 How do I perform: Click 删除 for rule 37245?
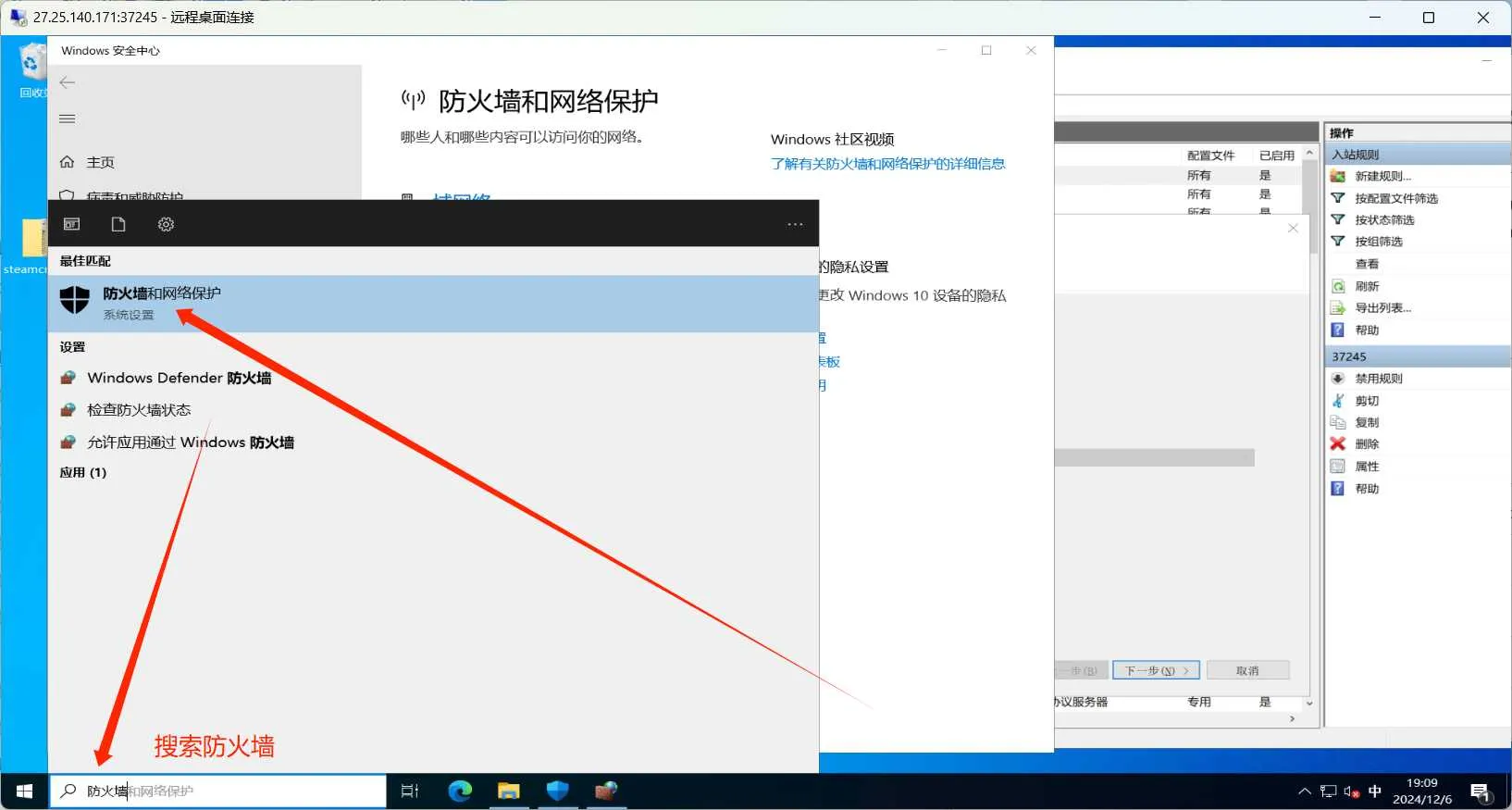(x=1367, y=444)
